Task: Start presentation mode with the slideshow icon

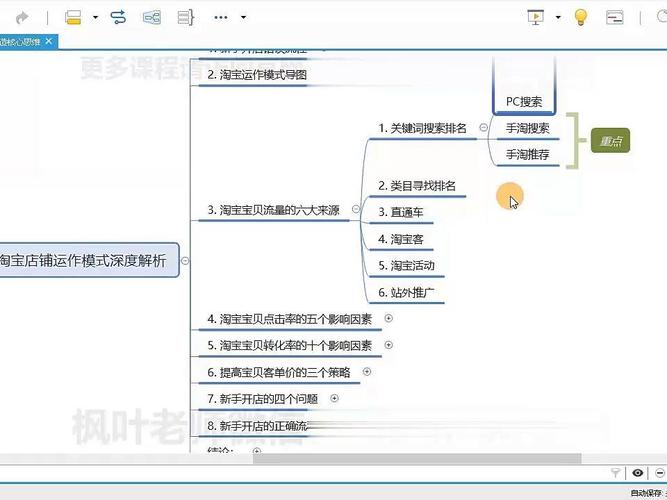Action: [x=536, y=17]
